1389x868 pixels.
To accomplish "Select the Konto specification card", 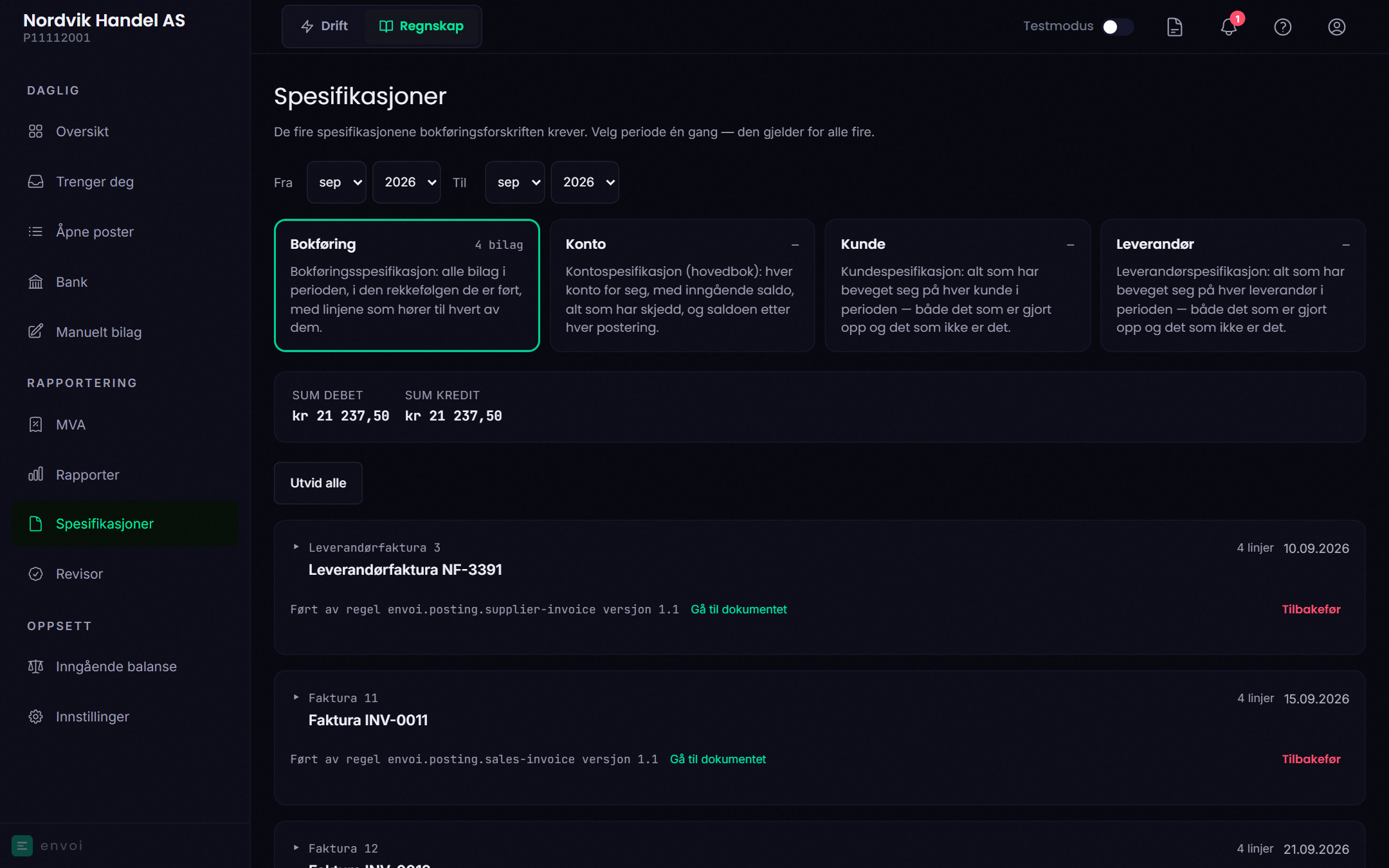I will click(682, 285).
